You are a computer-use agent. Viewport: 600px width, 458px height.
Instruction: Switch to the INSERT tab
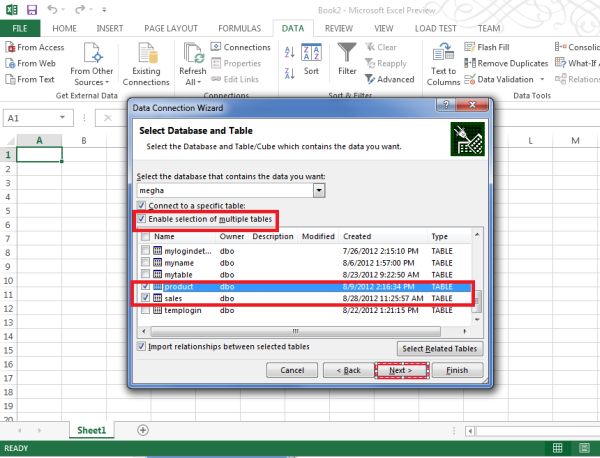pos(110,28)
